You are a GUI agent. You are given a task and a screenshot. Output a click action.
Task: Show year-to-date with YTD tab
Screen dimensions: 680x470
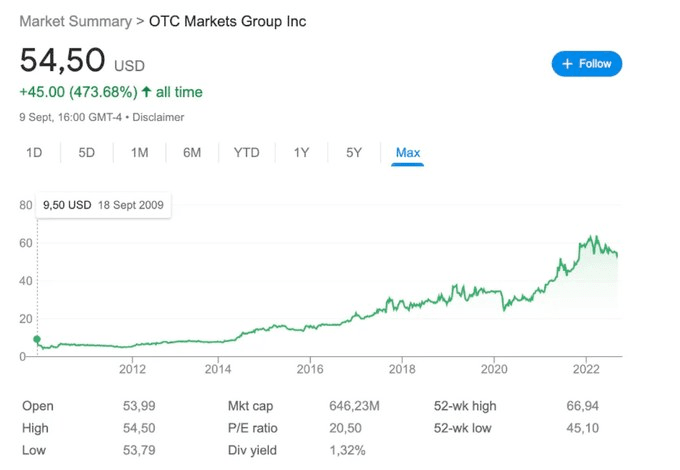pos(246,153)
